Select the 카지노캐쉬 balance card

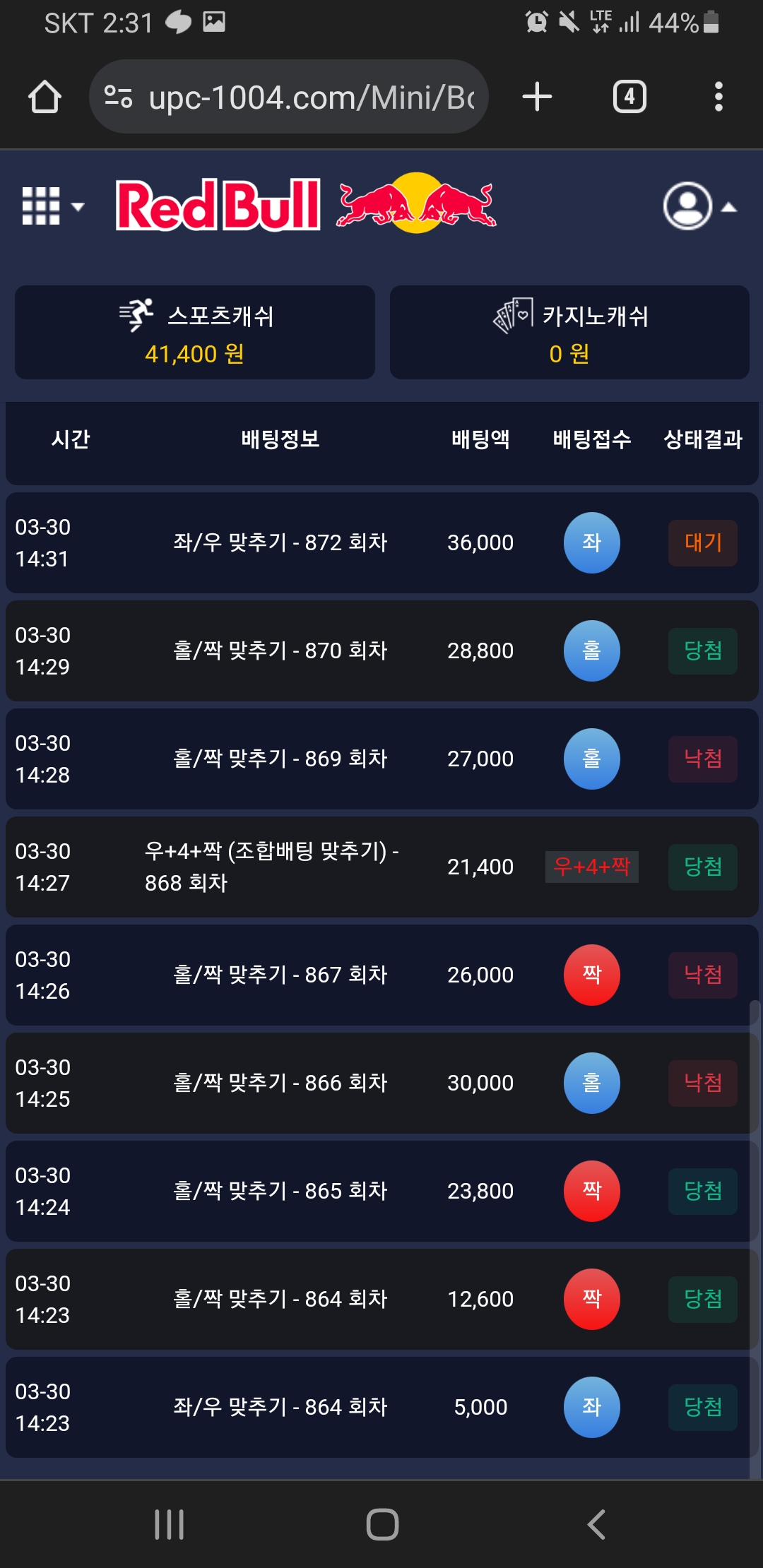click(x=569, y=333)
